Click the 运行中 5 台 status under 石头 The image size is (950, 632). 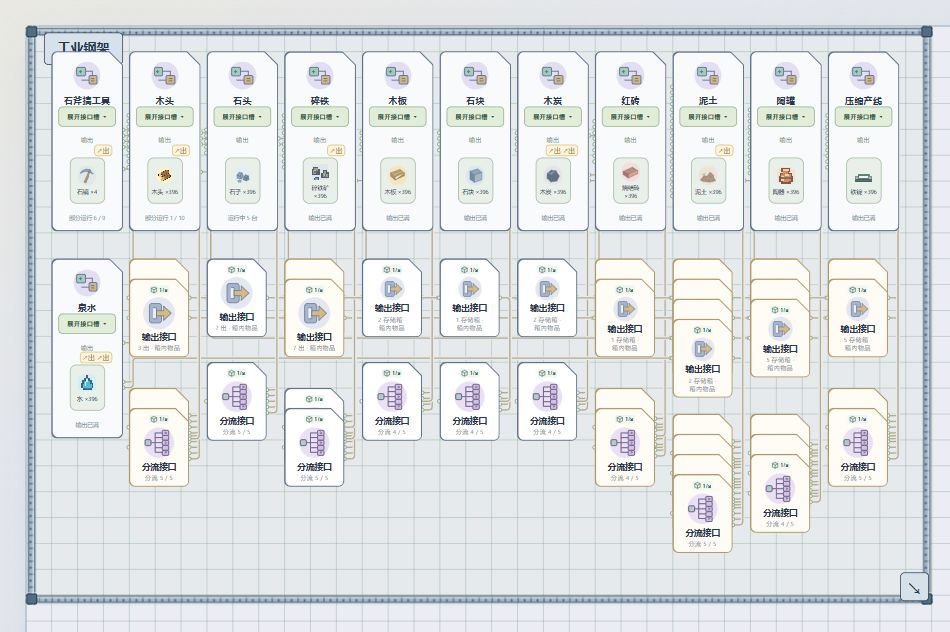pyautogui.click(x=242, y=218)
